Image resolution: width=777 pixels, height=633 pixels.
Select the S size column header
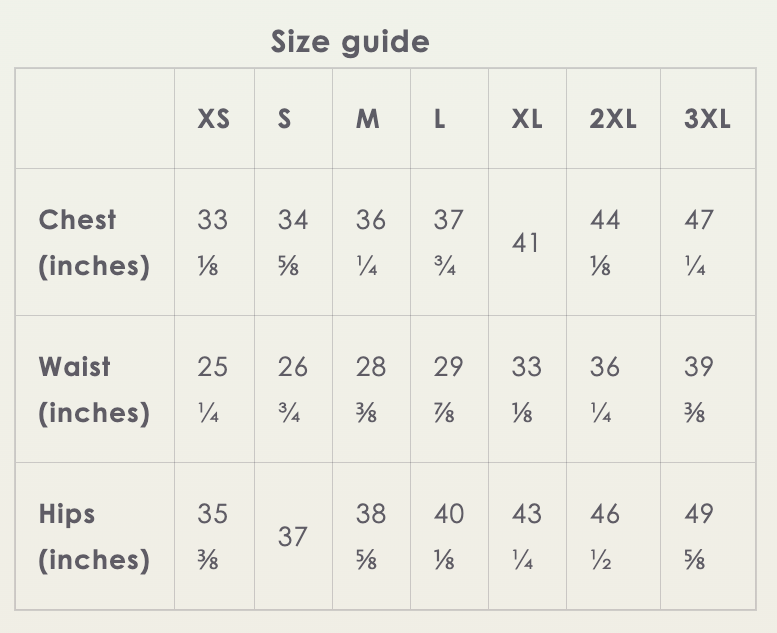point(285,119)
